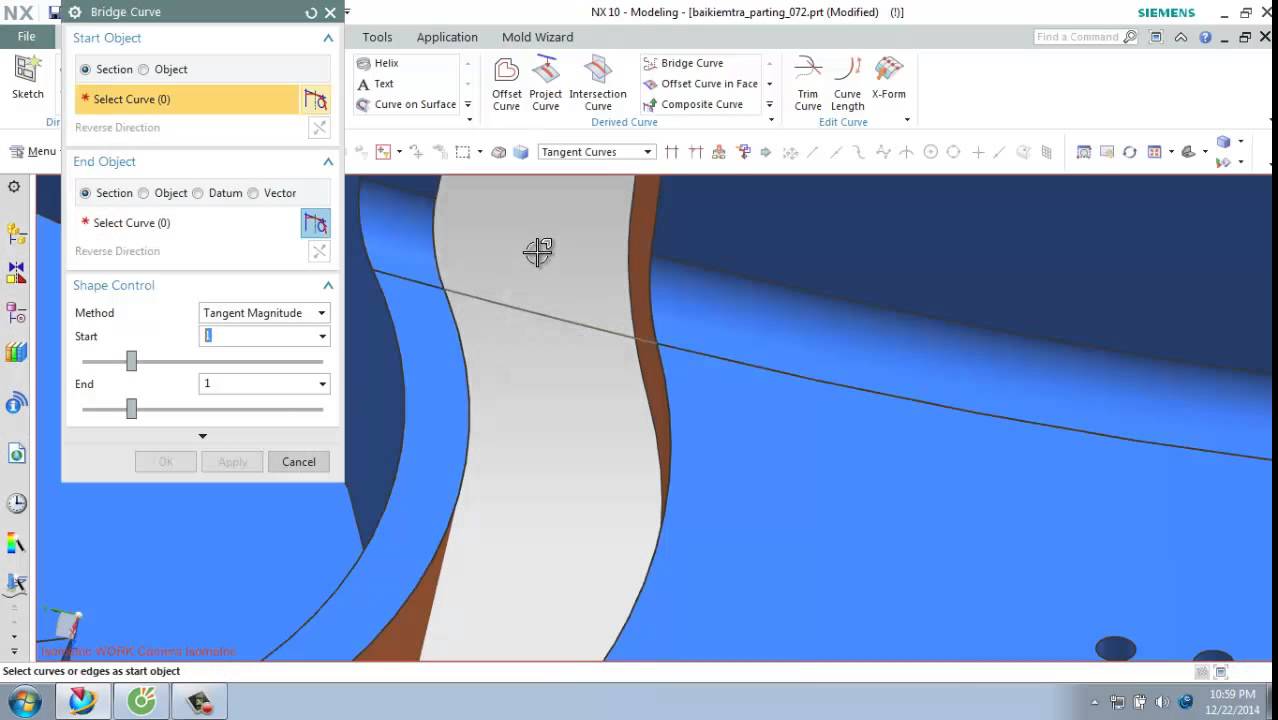1278x720 pixels.
Task: Open the Reuse Library sidebar tab
Action: click(15, 352)
